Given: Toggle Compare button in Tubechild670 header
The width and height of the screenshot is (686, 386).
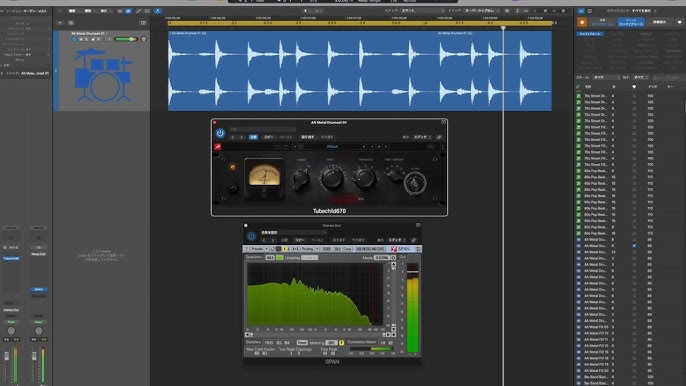Looking at the screenshot, I should [x=253, y=137].
